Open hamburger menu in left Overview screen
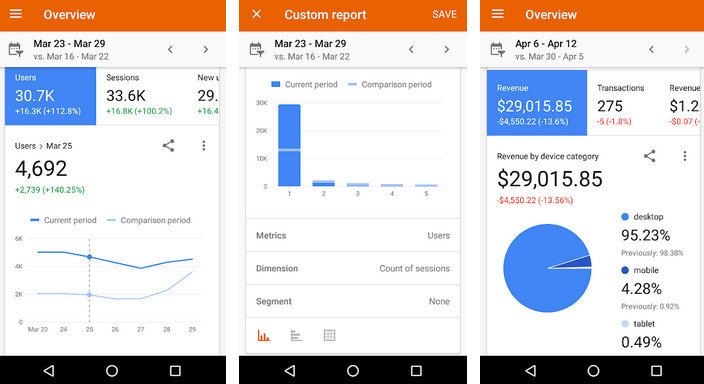Image resolution: width=704 pixels, height=384 pixels. (16, 14)
